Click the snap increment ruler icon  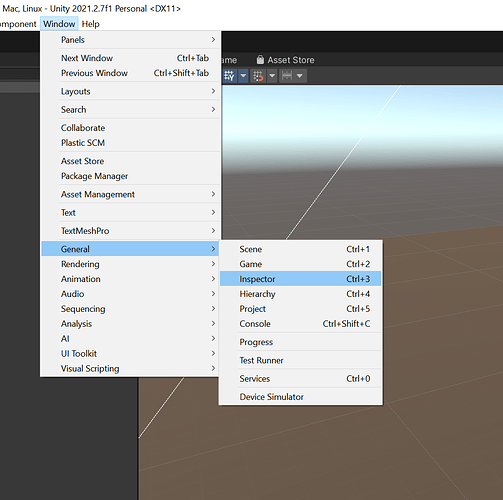click(x=286, y=76)
